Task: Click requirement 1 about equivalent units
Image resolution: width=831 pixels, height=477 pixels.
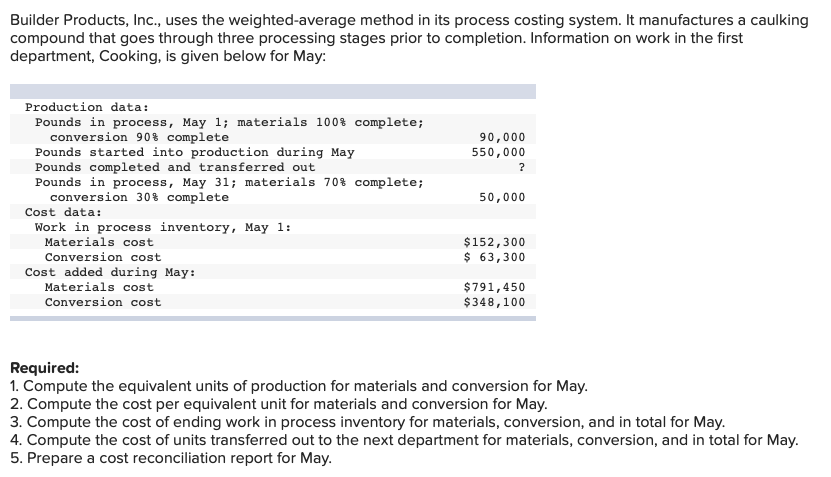Action: point(299,386)
